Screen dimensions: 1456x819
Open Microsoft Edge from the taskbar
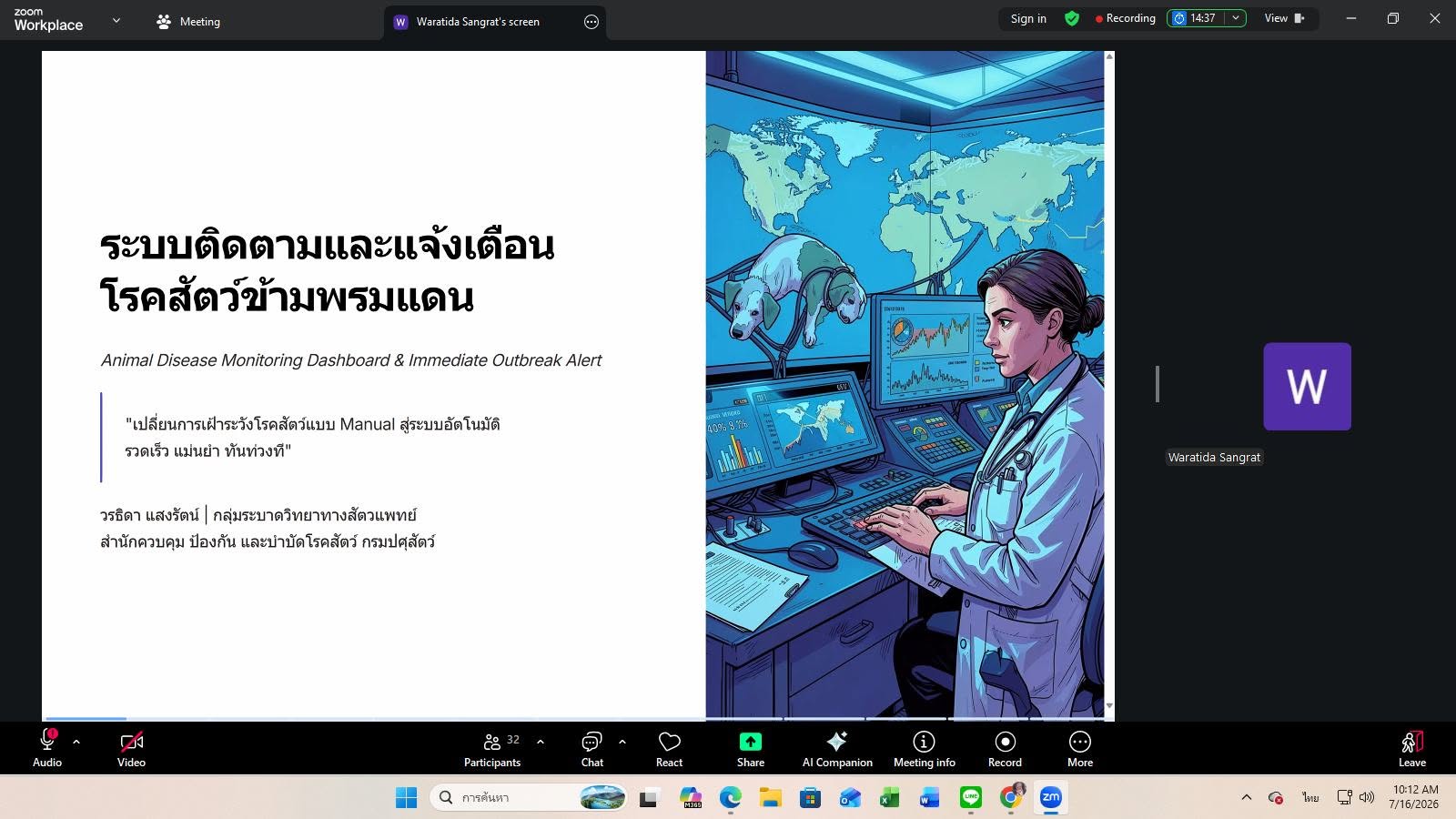click(731, 798)
